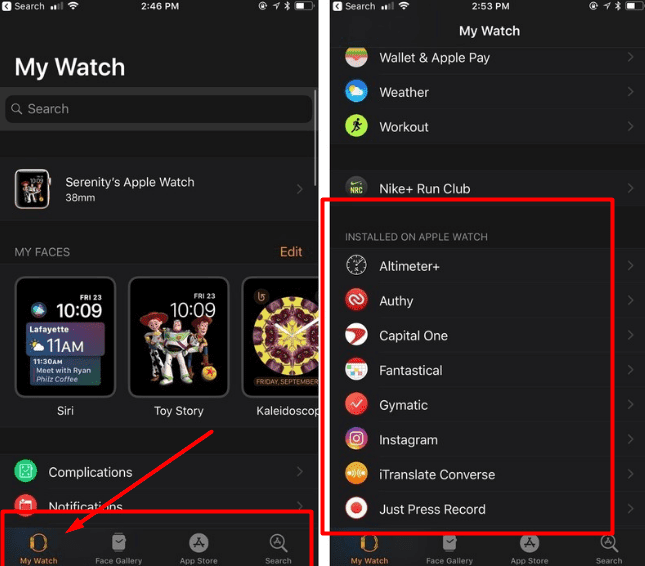Tap the Altimeter+ app icon
This screenshot has height=566, width=645.
(x=356, y=265)
